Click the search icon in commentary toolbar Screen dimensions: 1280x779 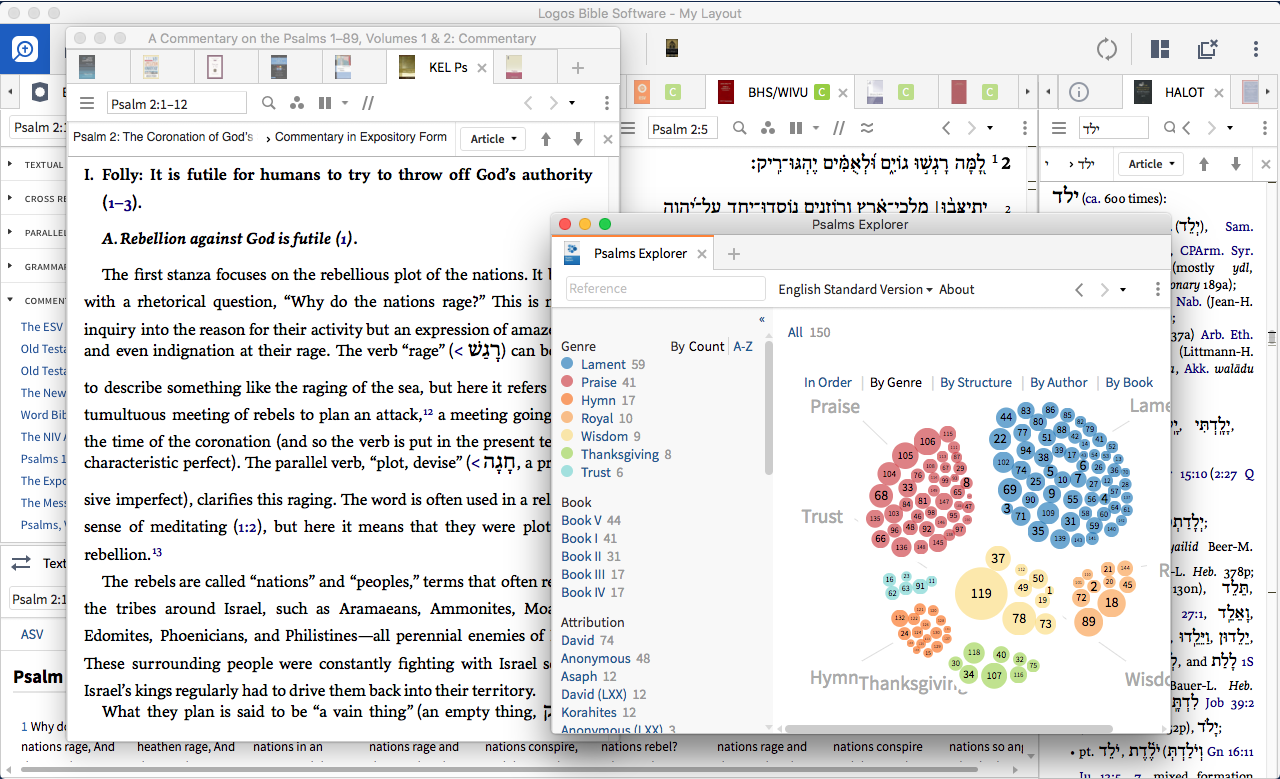268,103
